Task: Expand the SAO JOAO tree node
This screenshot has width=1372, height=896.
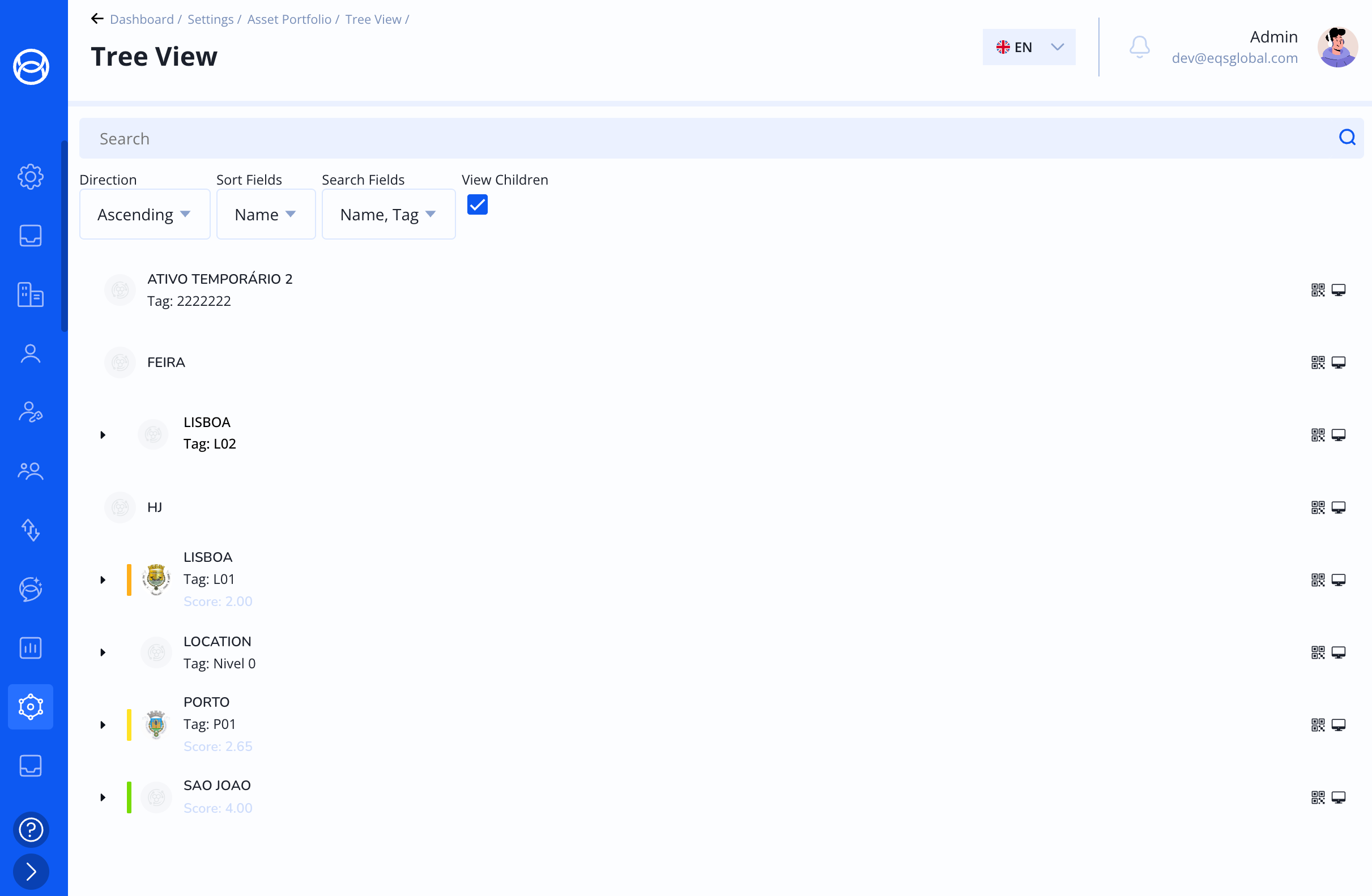Action: click(103, 797)
